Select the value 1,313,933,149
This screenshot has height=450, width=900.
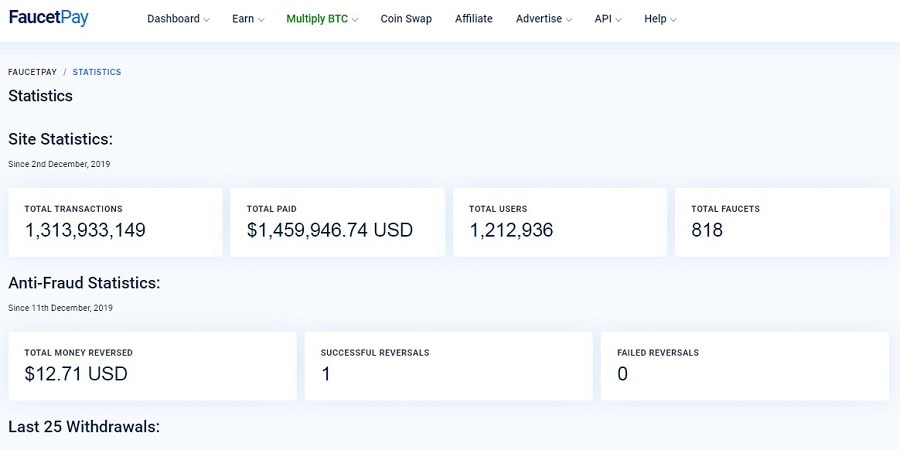click(x=85, y=230)
